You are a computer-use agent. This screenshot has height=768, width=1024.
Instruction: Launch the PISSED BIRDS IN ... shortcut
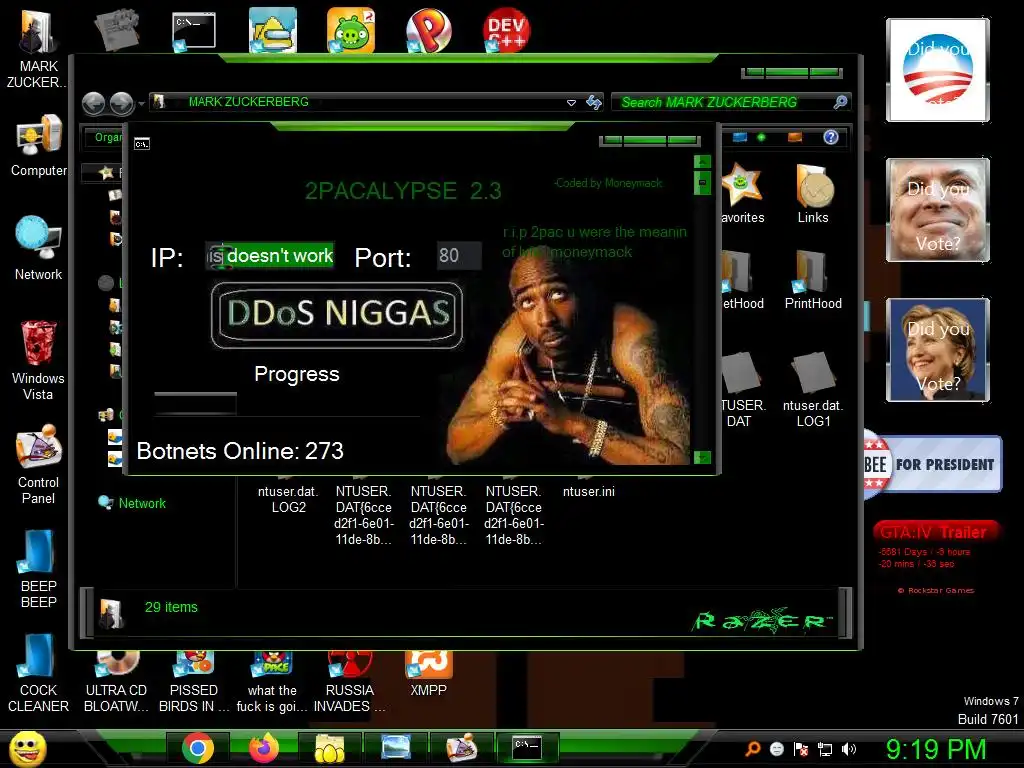[194, 682]
